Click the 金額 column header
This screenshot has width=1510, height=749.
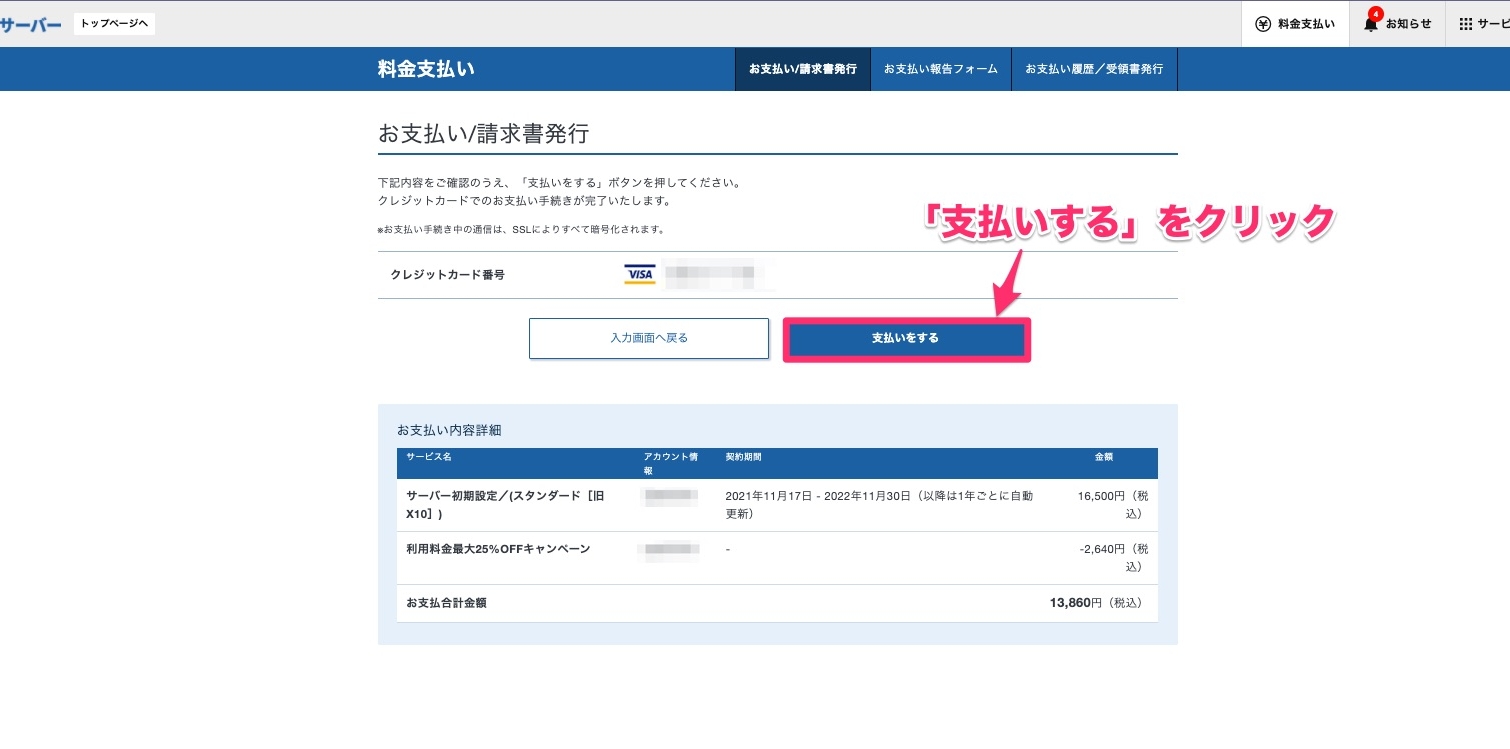[x=1103, y=457]
